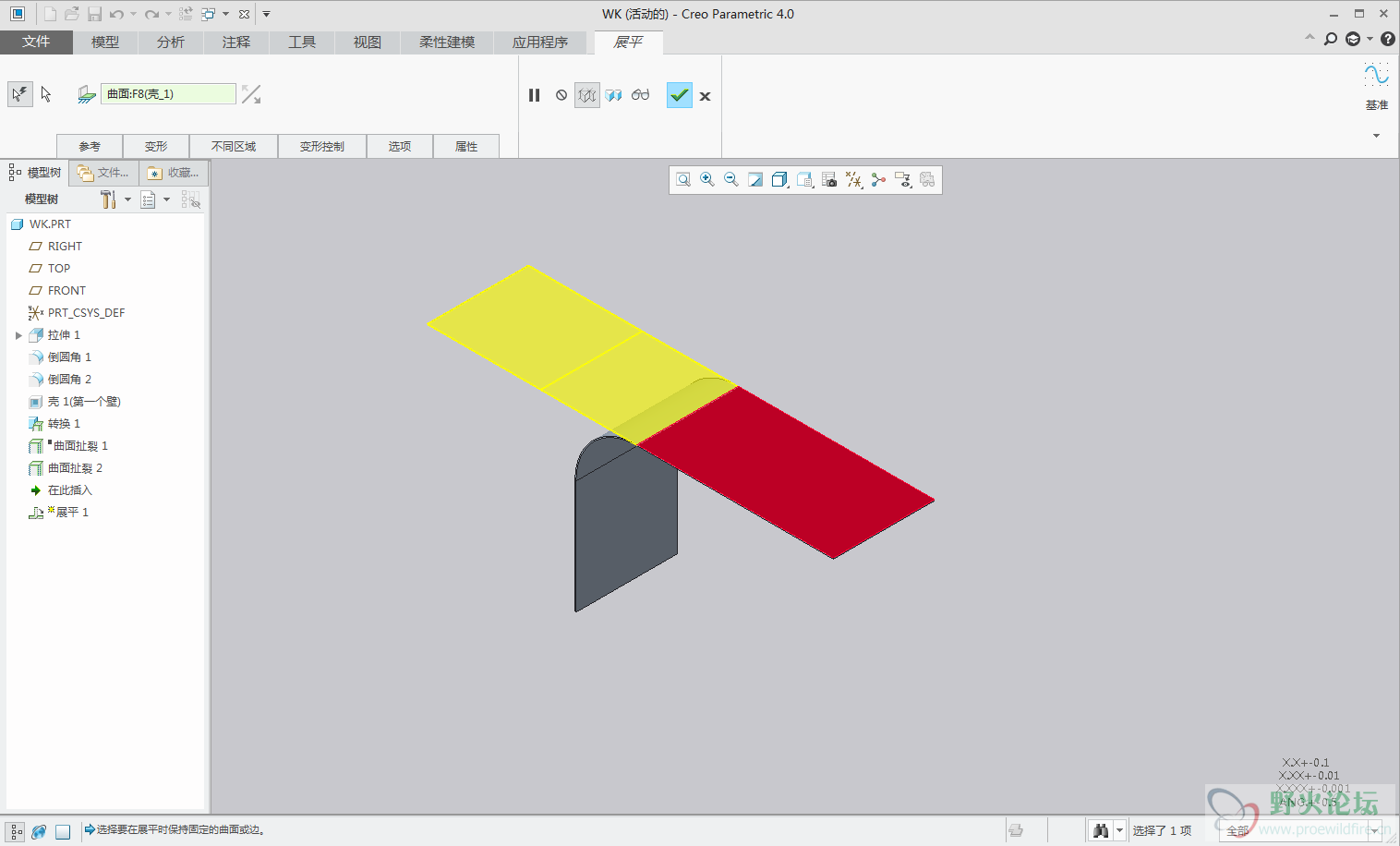Open the 工具 ribbon tab
Image resolution: width=1400 pixels, height=846 pixels.
(302, 42)
